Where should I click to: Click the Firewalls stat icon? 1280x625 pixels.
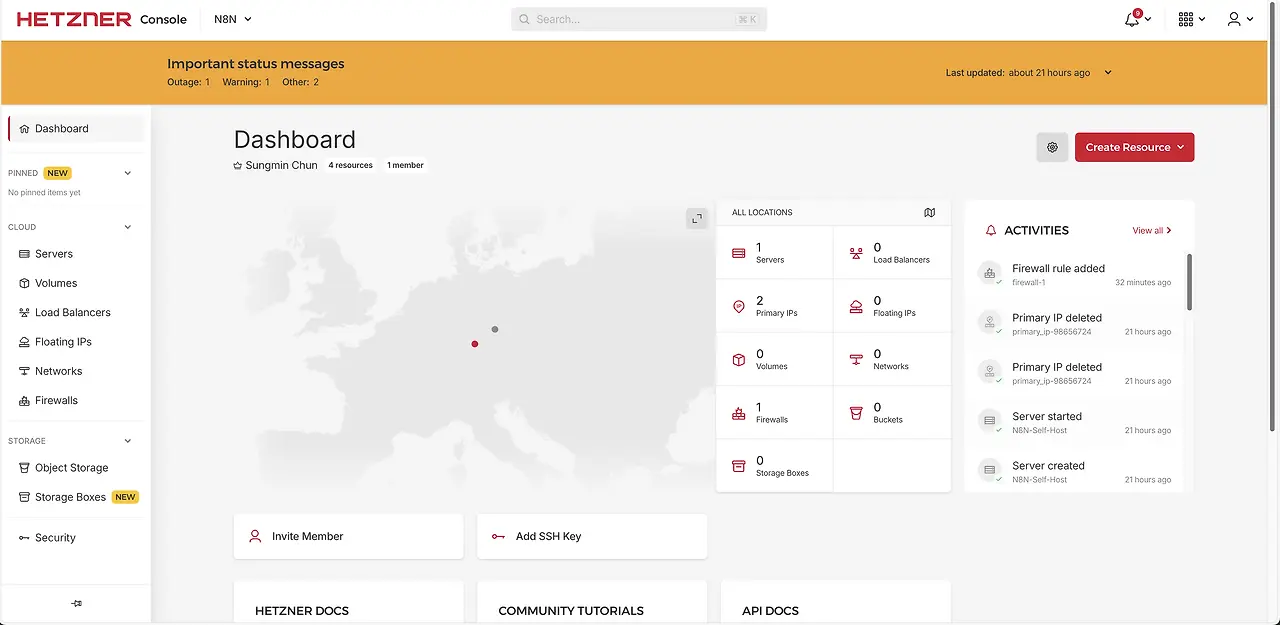point(739,413)
